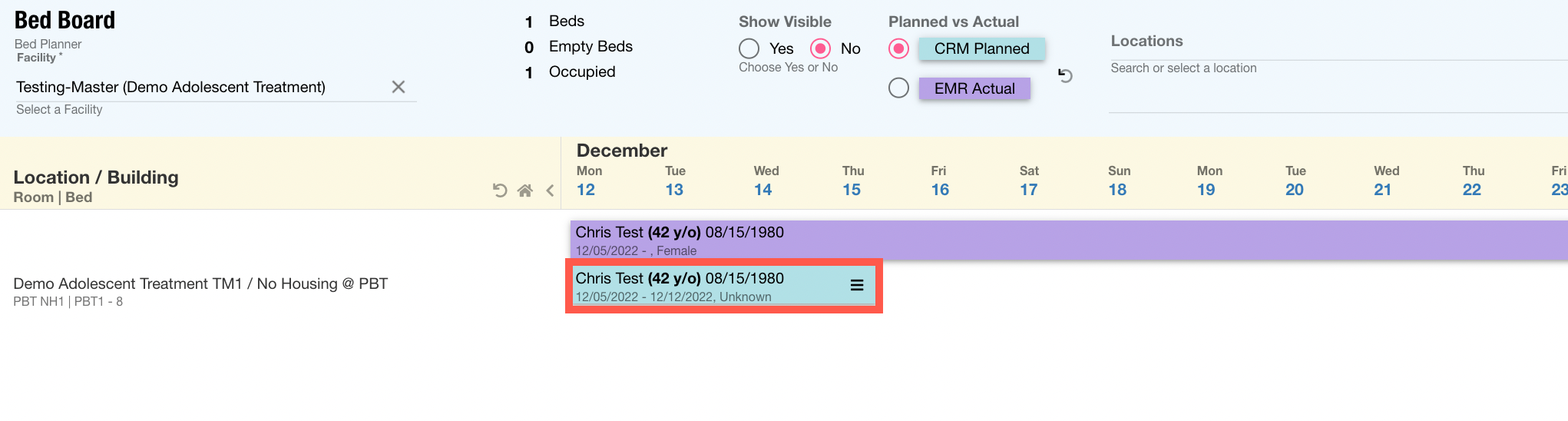The width and height of the screenshot is (1568, 421).
Task: Click the home icon in the Location header
Action: pyautogui.click(x=525, y=191)
